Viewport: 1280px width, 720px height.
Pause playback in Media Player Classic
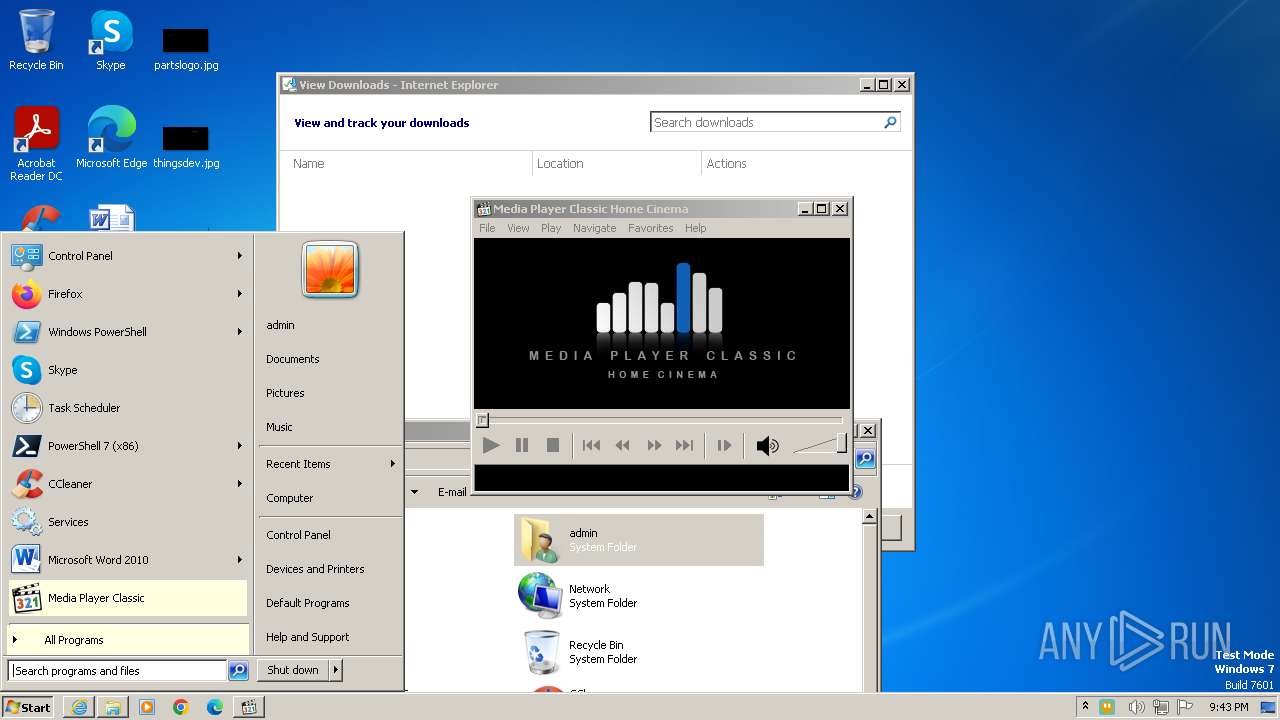pos(522,445)
